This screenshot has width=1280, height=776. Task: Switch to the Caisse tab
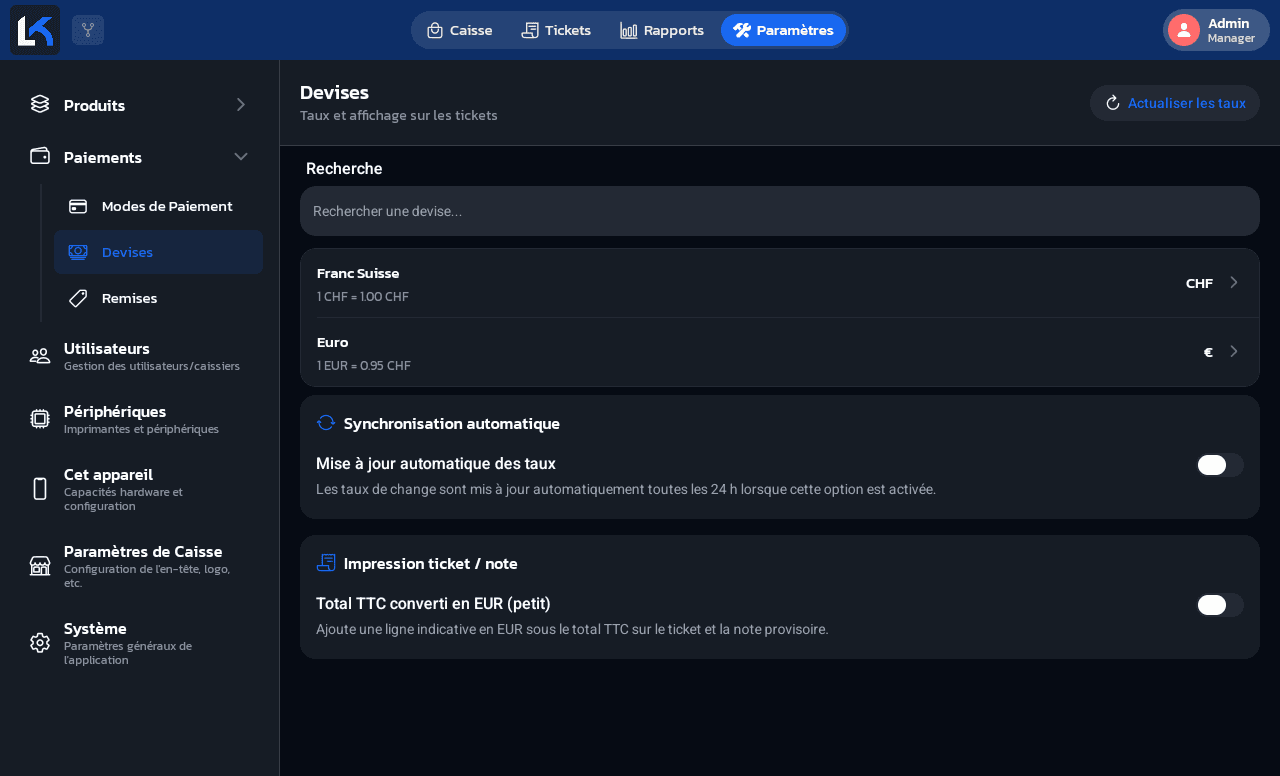pos(460,30)
